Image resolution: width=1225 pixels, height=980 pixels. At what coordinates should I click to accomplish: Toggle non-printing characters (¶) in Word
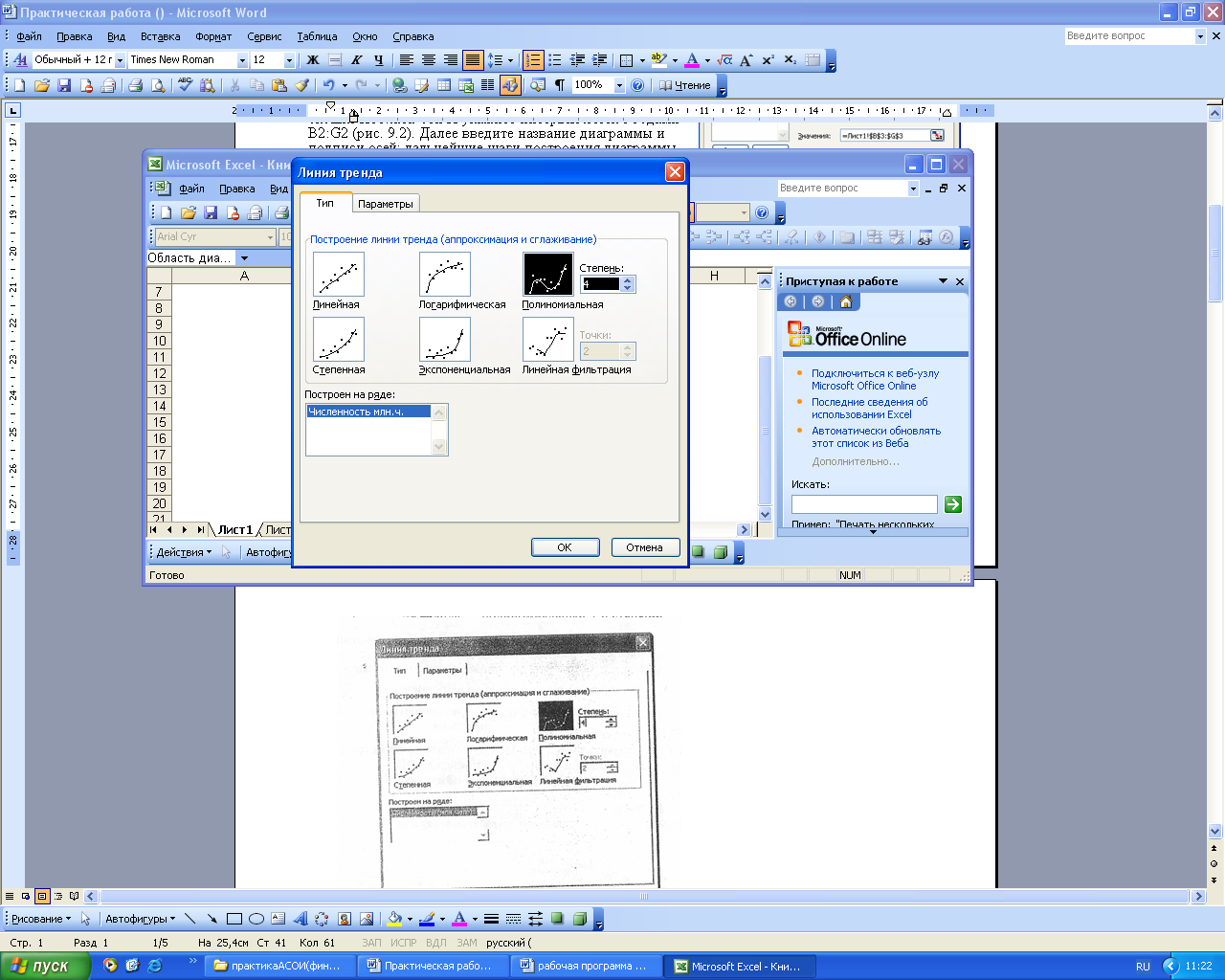pyautogui.click(x=560, y=85)
